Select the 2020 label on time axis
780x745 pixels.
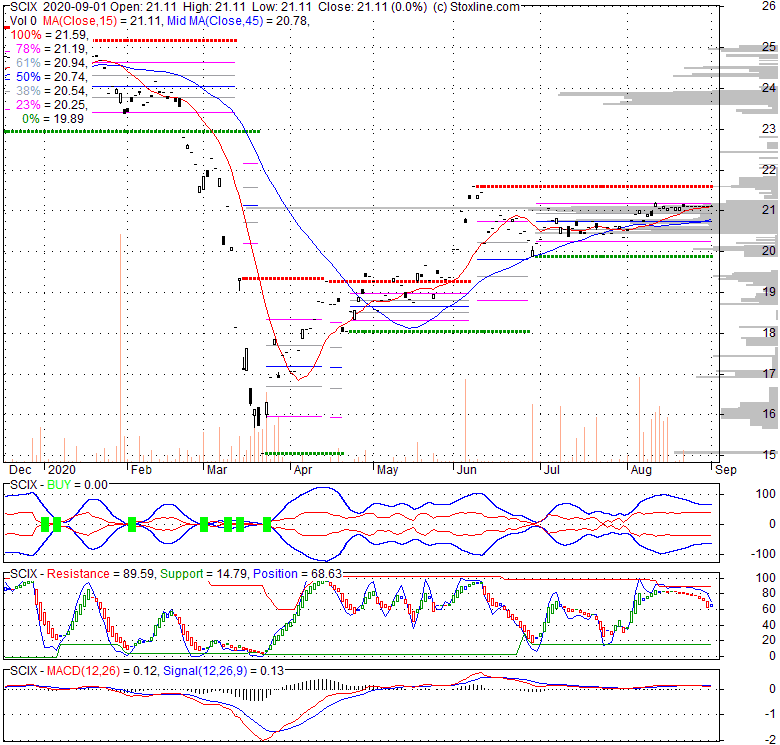(62, 469)
